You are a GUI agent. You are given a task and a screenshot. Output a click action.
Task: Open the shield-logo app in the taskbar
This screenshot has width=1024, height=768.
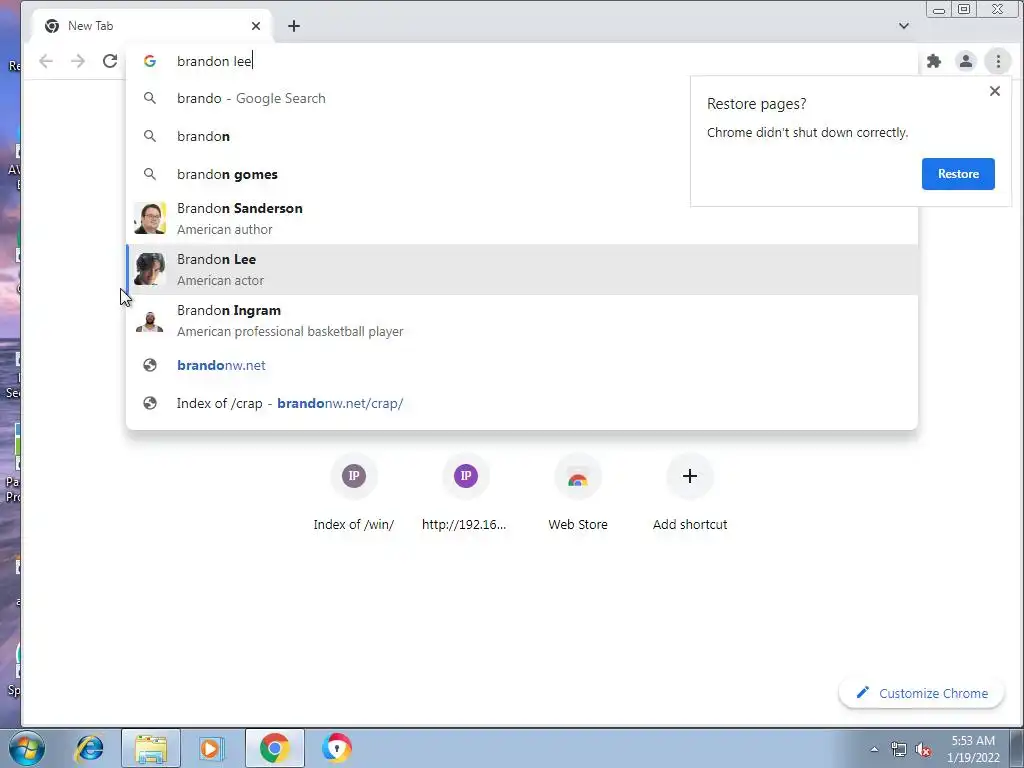[336, 748]
